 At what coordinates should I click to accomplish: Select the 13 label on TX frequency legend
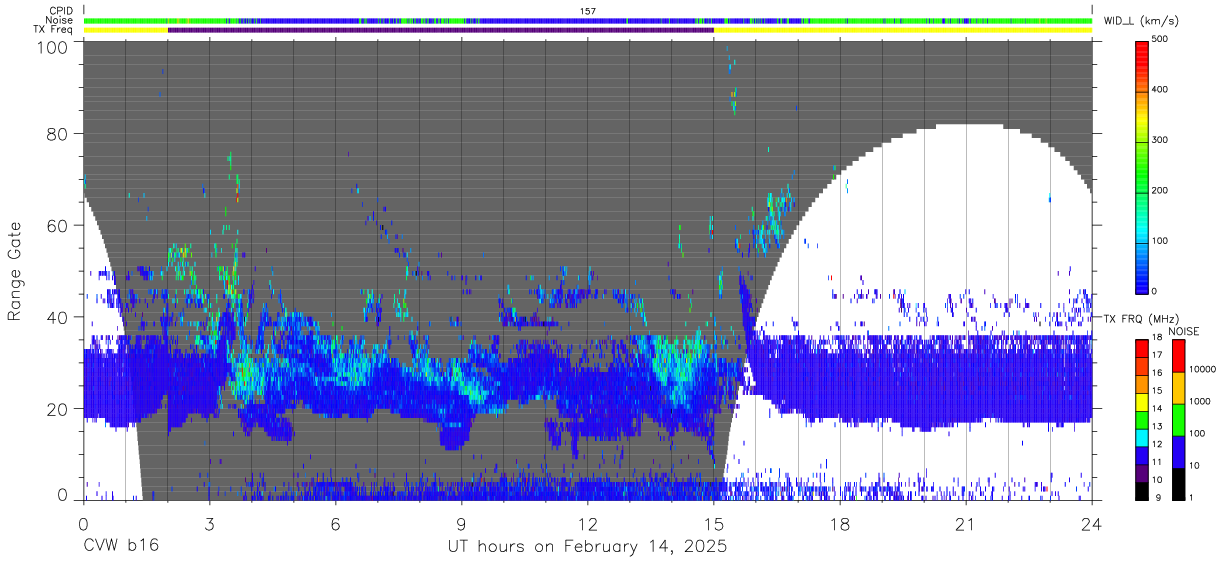coord(1158,426)
